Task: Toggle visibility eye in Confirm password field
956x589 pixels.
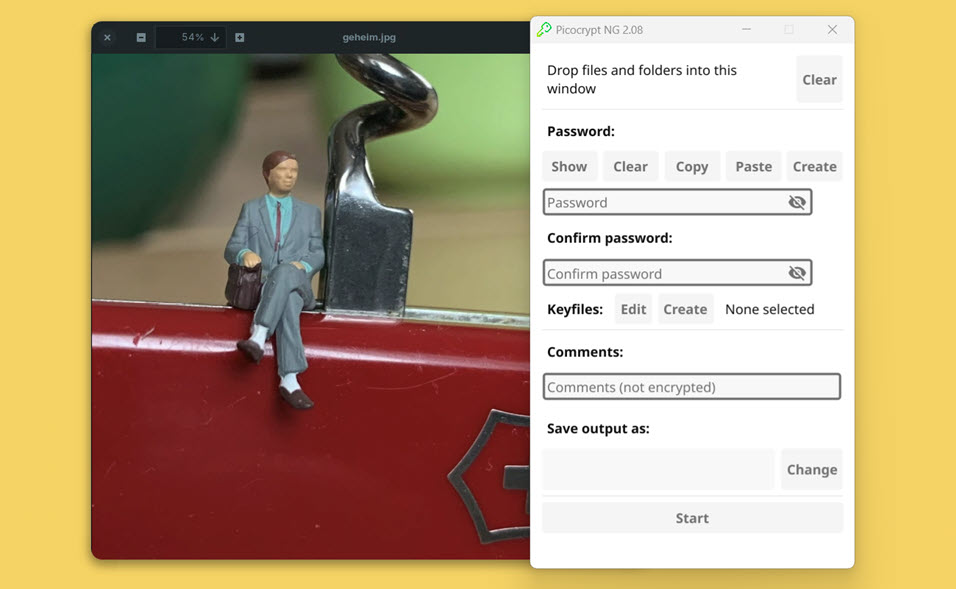Action: click(x=796, y=273)
